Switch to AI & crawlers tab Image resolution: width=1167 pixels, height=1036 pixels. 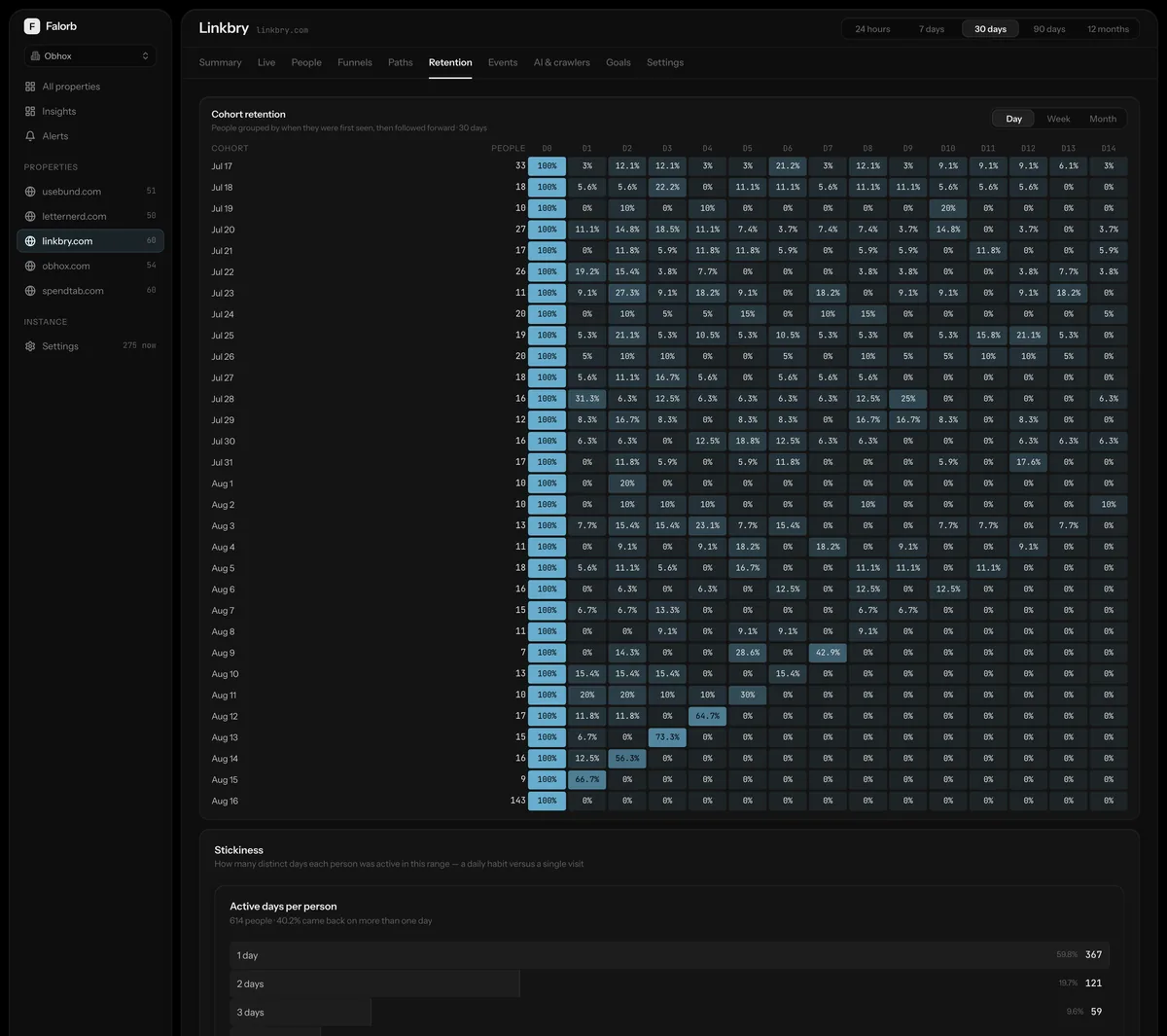pos(562,62)
